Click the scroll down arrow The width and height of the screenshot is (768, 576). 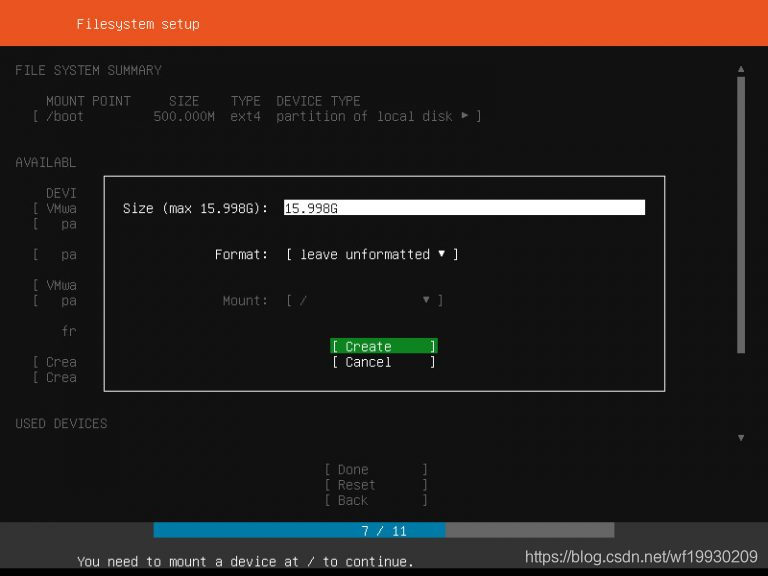pos(741,438)
